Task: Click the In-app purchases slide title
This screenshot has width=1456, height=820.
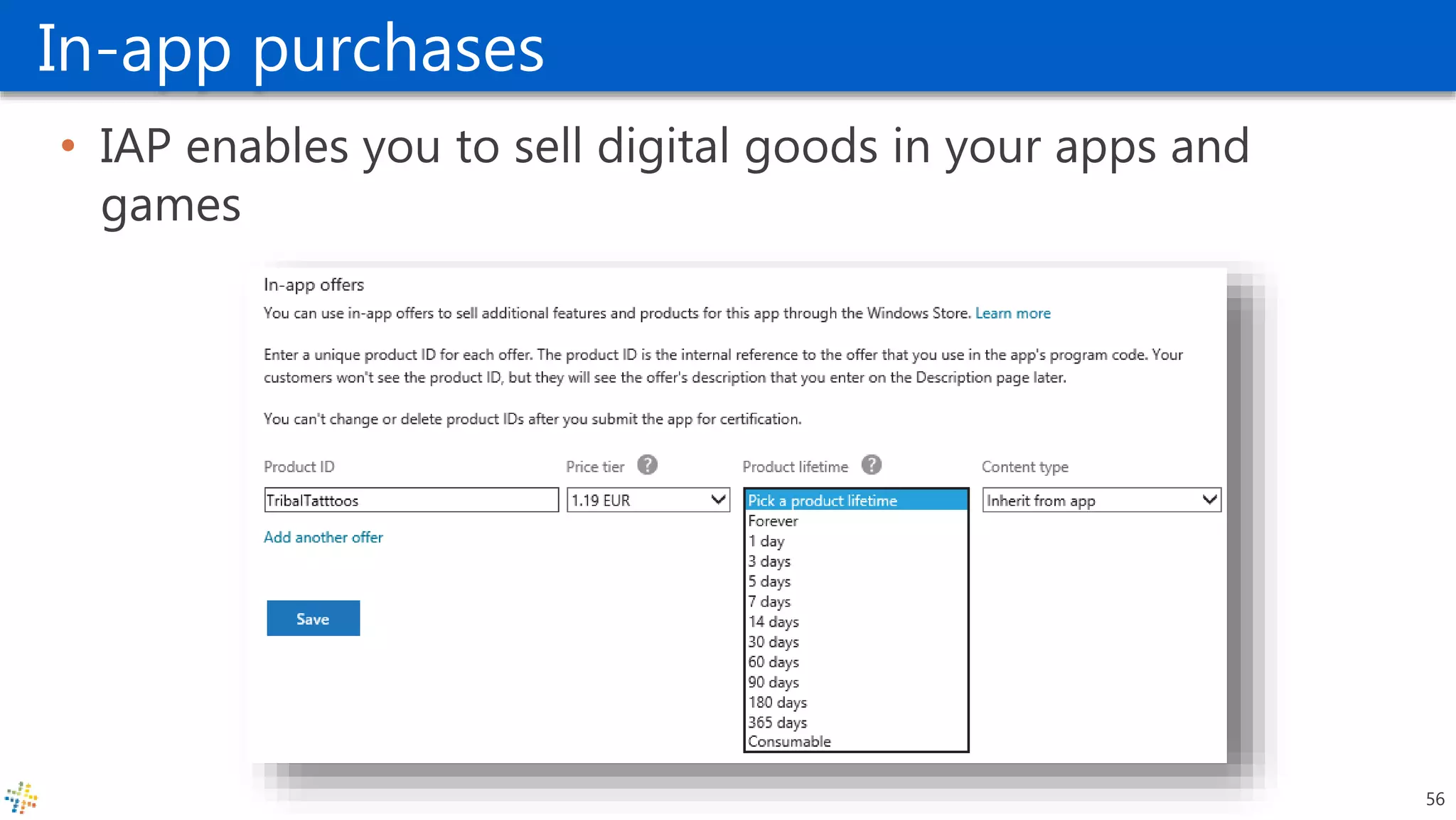Action: point(290,48)
